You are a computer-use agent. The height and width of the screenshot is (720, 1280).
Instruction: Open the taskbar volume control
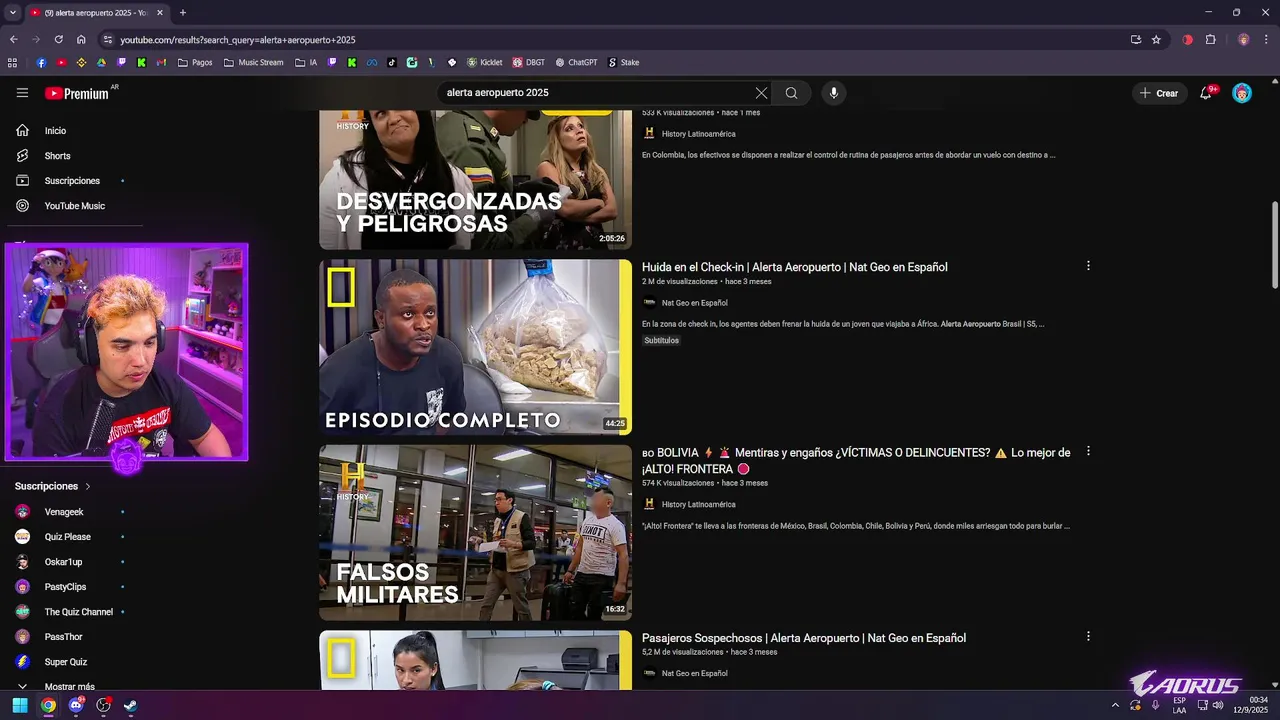tap(1217, 705)
